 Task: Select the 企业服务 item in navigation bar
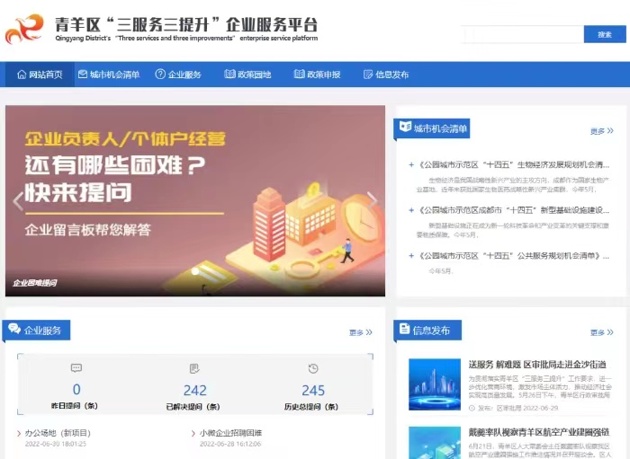(178, 75)
